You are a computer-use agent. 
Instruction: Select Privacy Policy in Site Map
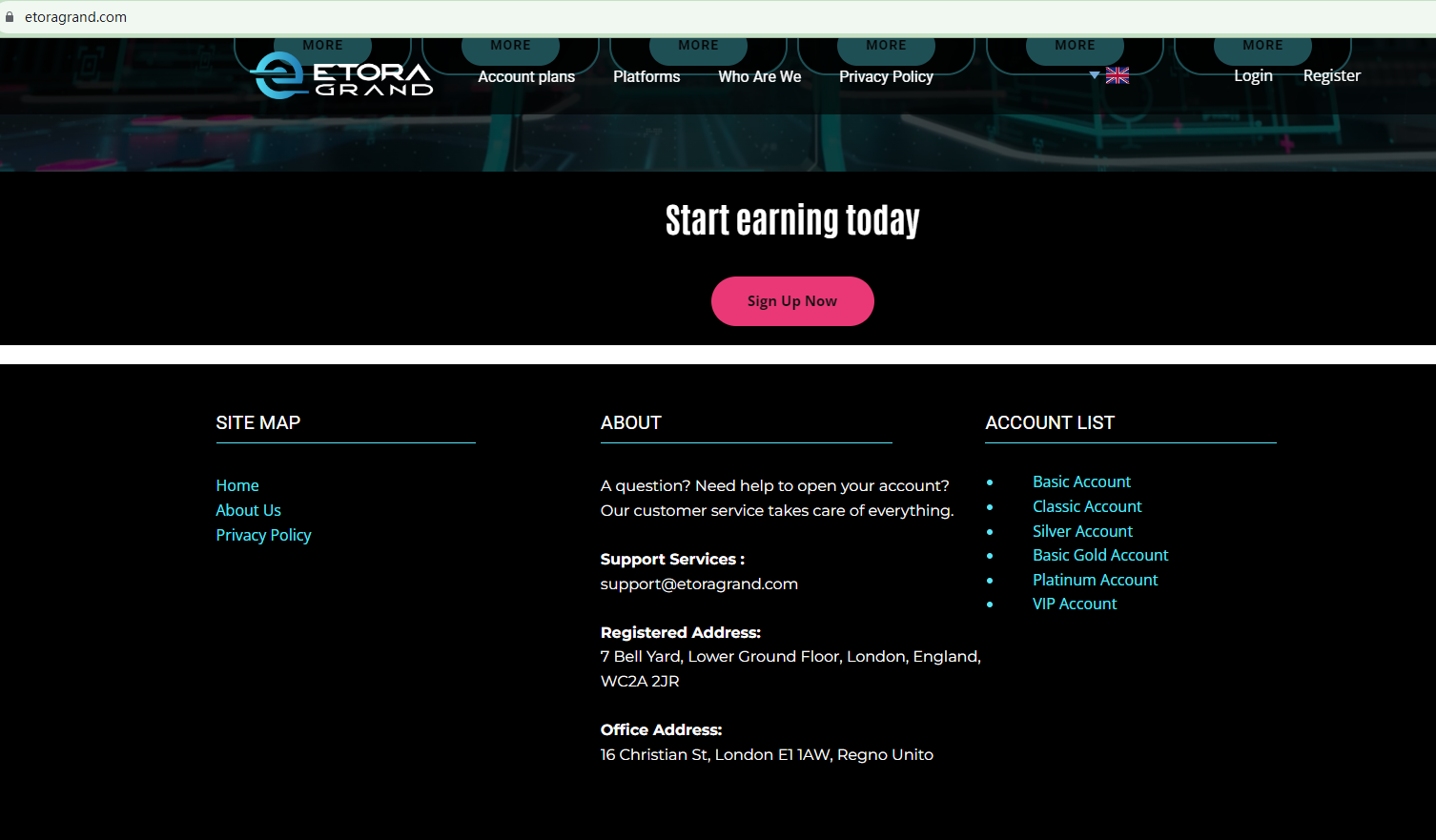click(263, 535)
